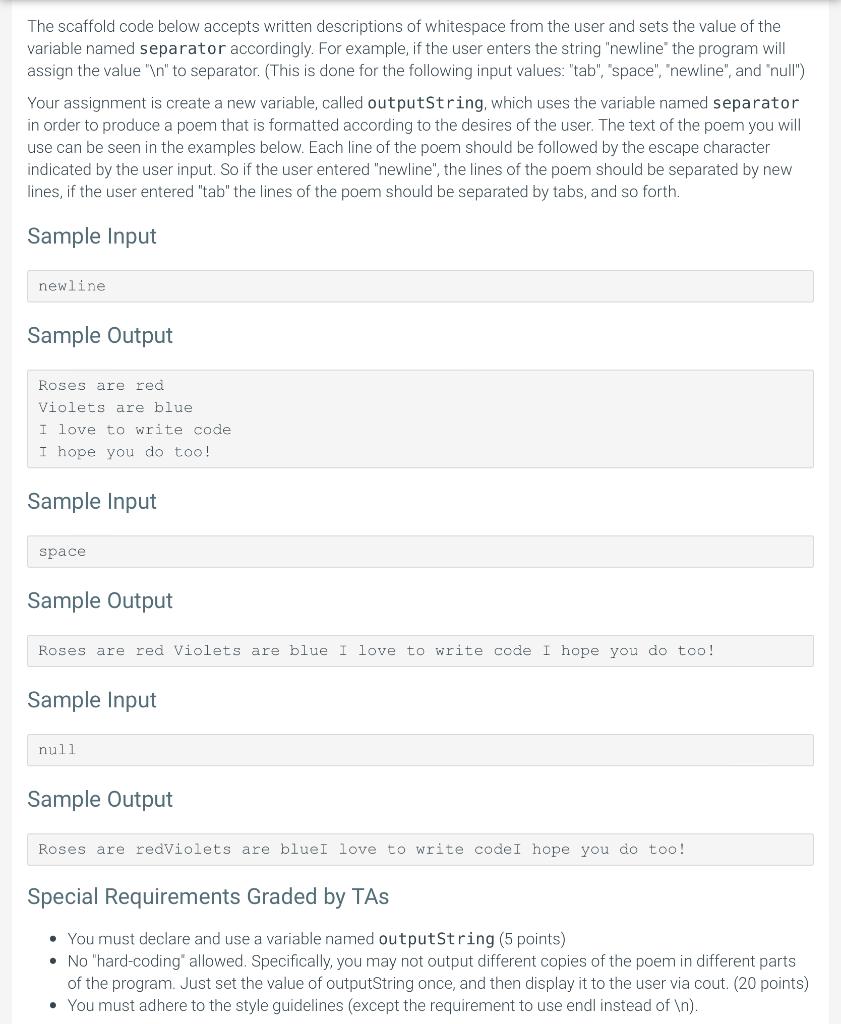Image resolution: width=841 pixels, height=1024 pixels.
Task: Click the Sample Output heading above the multi-line poem
Action: (x=100, y=336)
